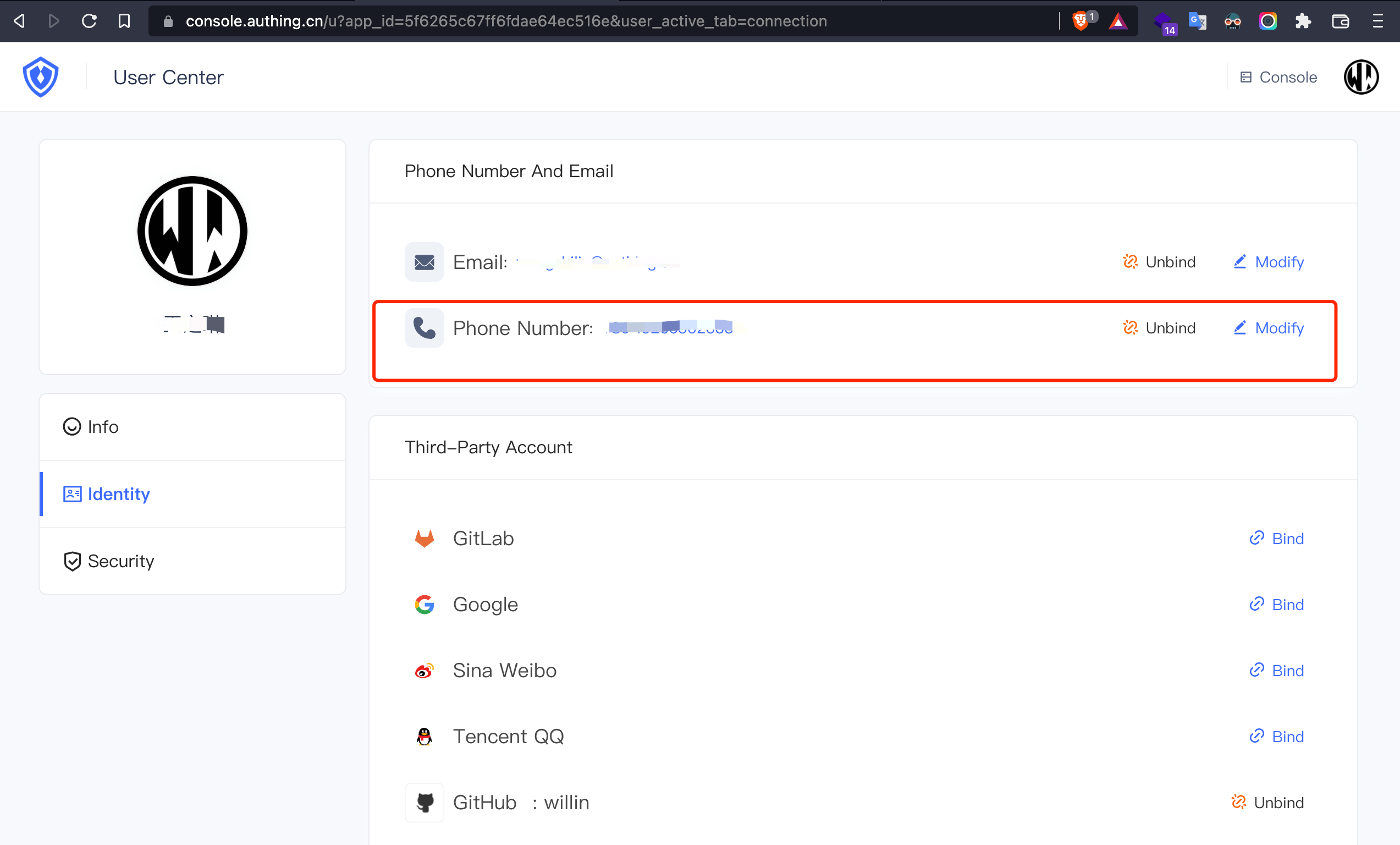Click the Authing shield logo
The image size is (1400, 845).
(x=40, y=76)
